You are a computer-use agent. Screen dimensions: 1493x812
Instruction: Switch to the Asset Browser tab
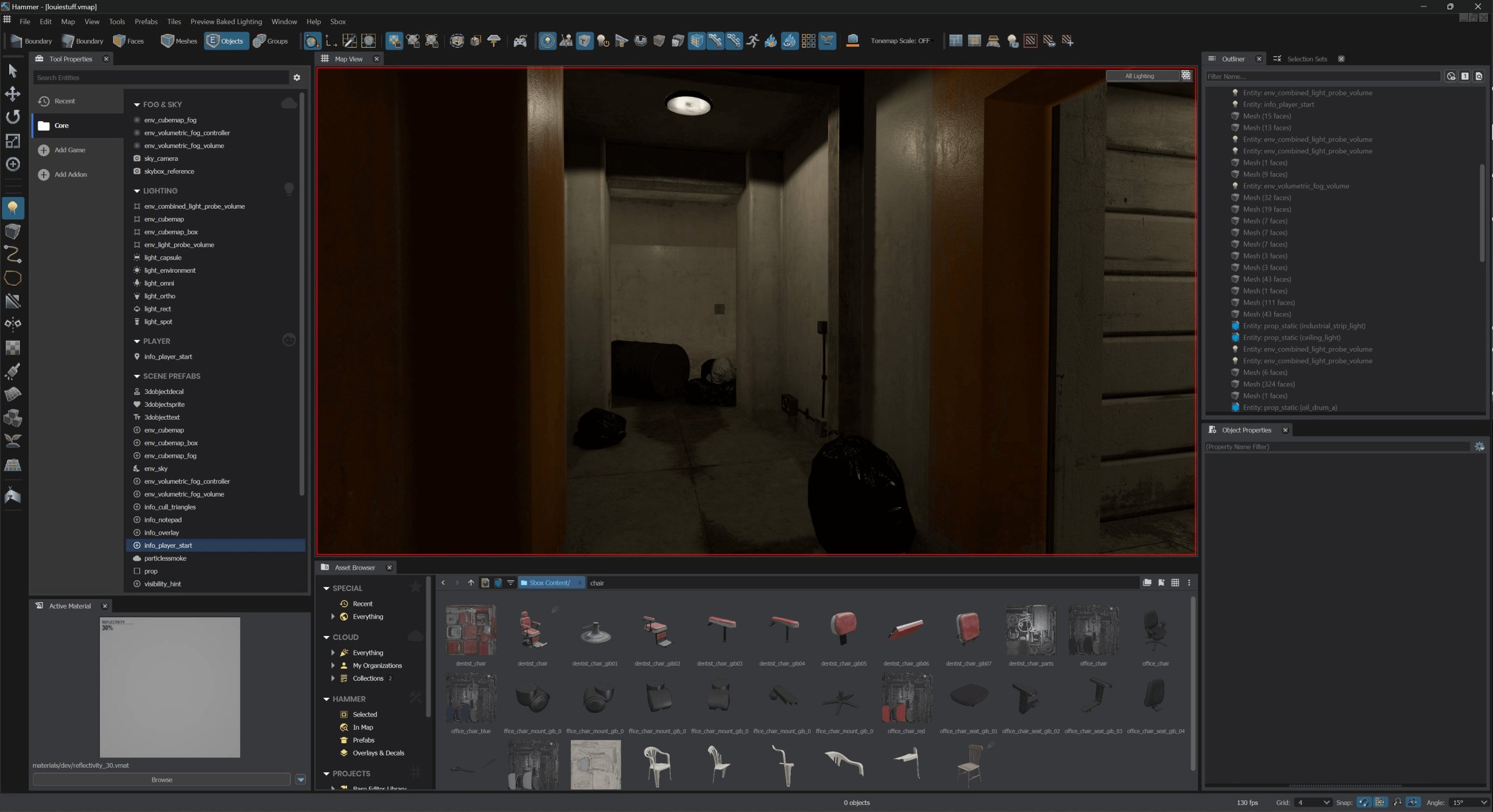(354, 567)
